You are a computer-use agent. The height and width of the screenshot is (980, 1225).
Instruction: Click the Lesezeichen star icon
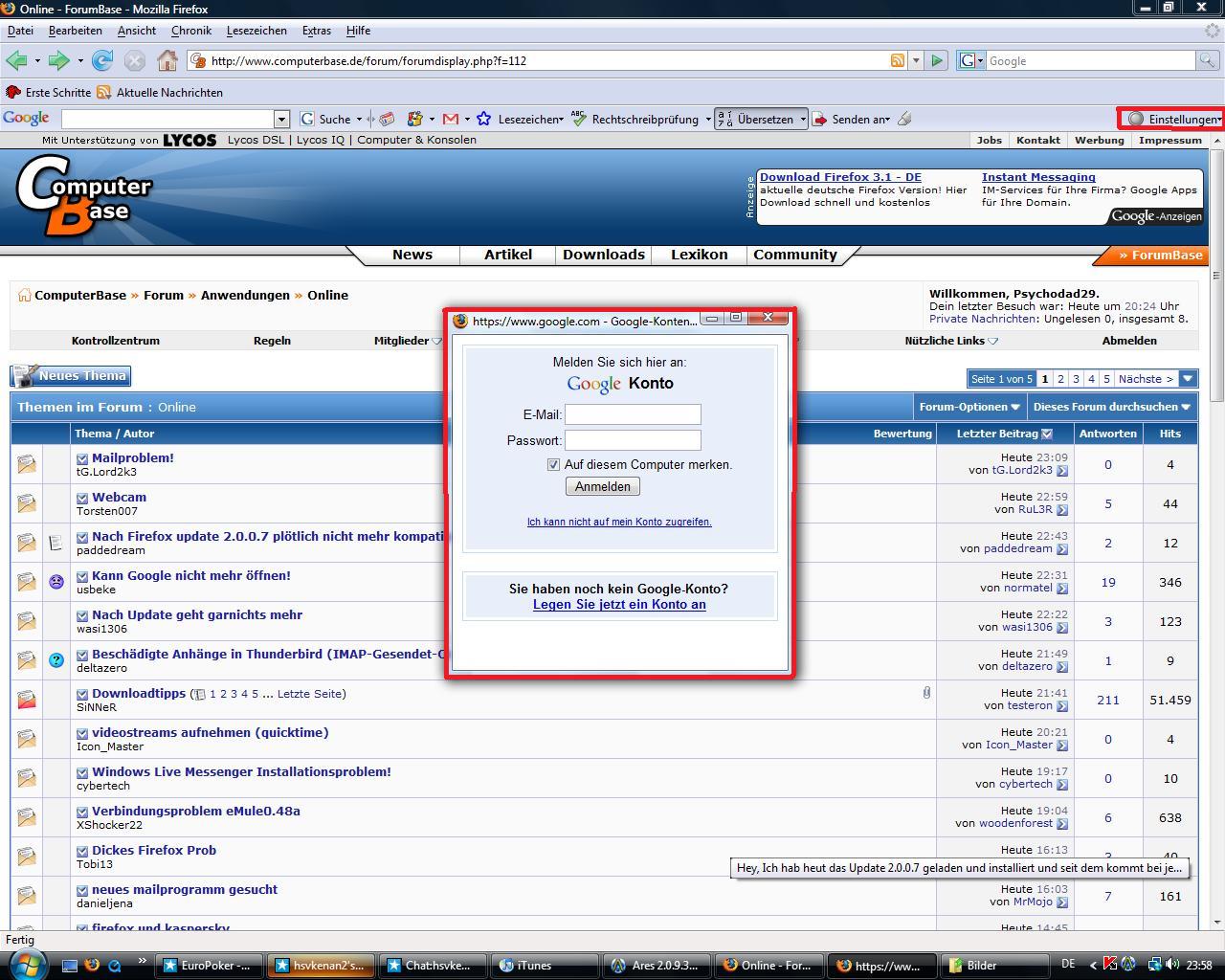coord(484,119)
